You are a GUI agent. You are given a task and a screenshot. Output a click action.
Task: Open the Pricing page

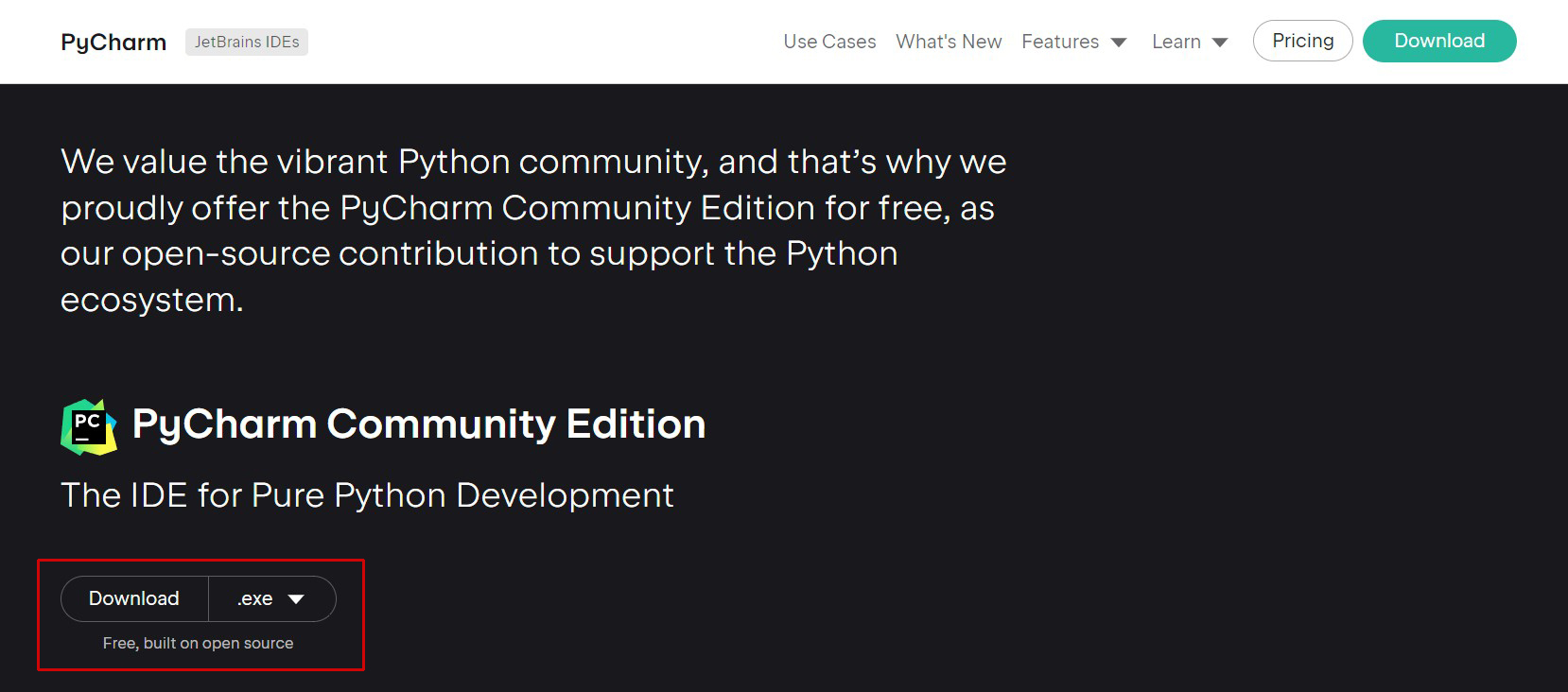click(1302, 41)
